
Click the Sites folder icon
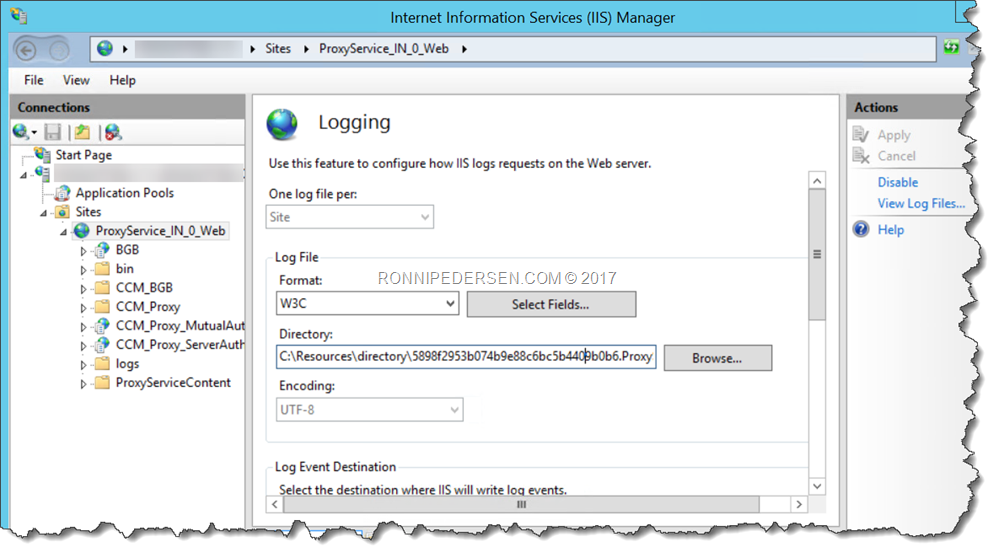62,211
